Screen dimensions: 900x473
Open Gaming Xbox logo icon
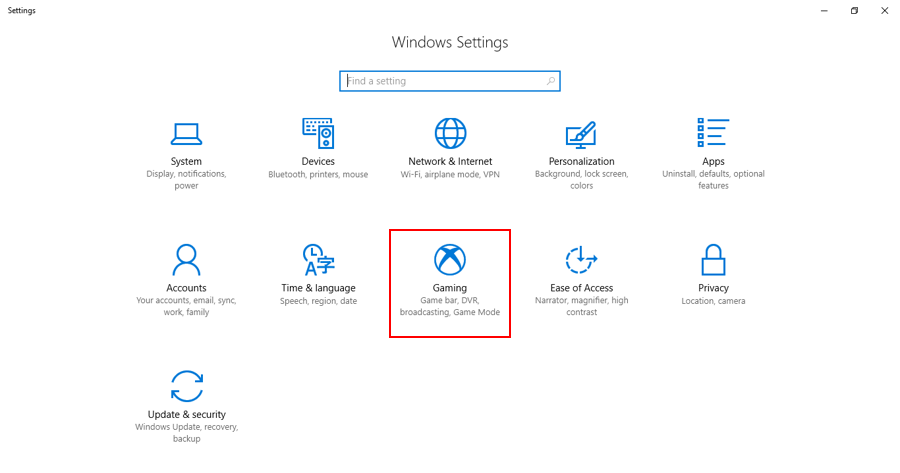click(450, 259)
